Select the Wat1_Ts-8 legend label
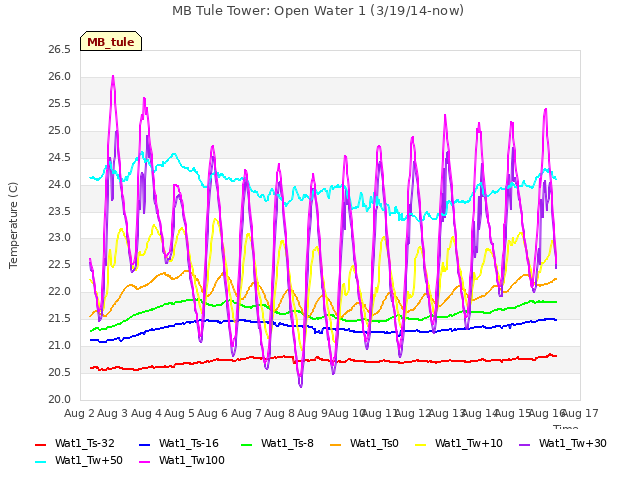The width and height of the screenshot is (640, 480). [x=287, y=444]
